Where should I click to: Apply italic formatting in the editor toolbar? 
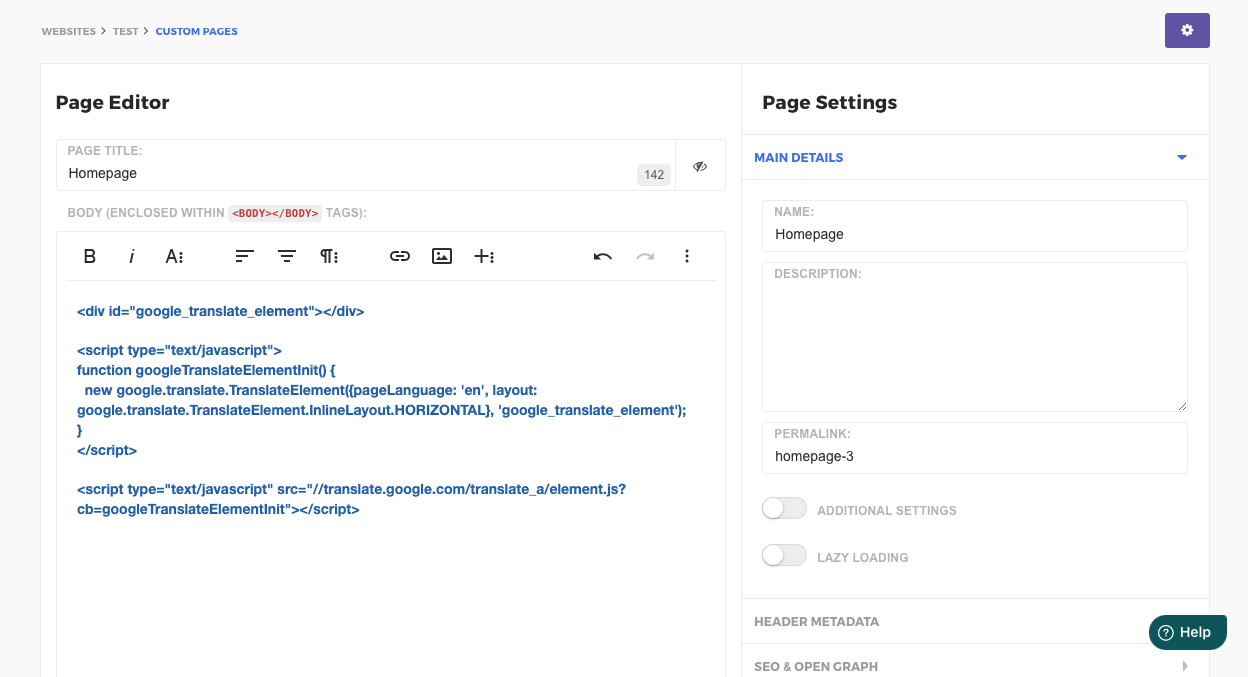click(x=132, y=256)
